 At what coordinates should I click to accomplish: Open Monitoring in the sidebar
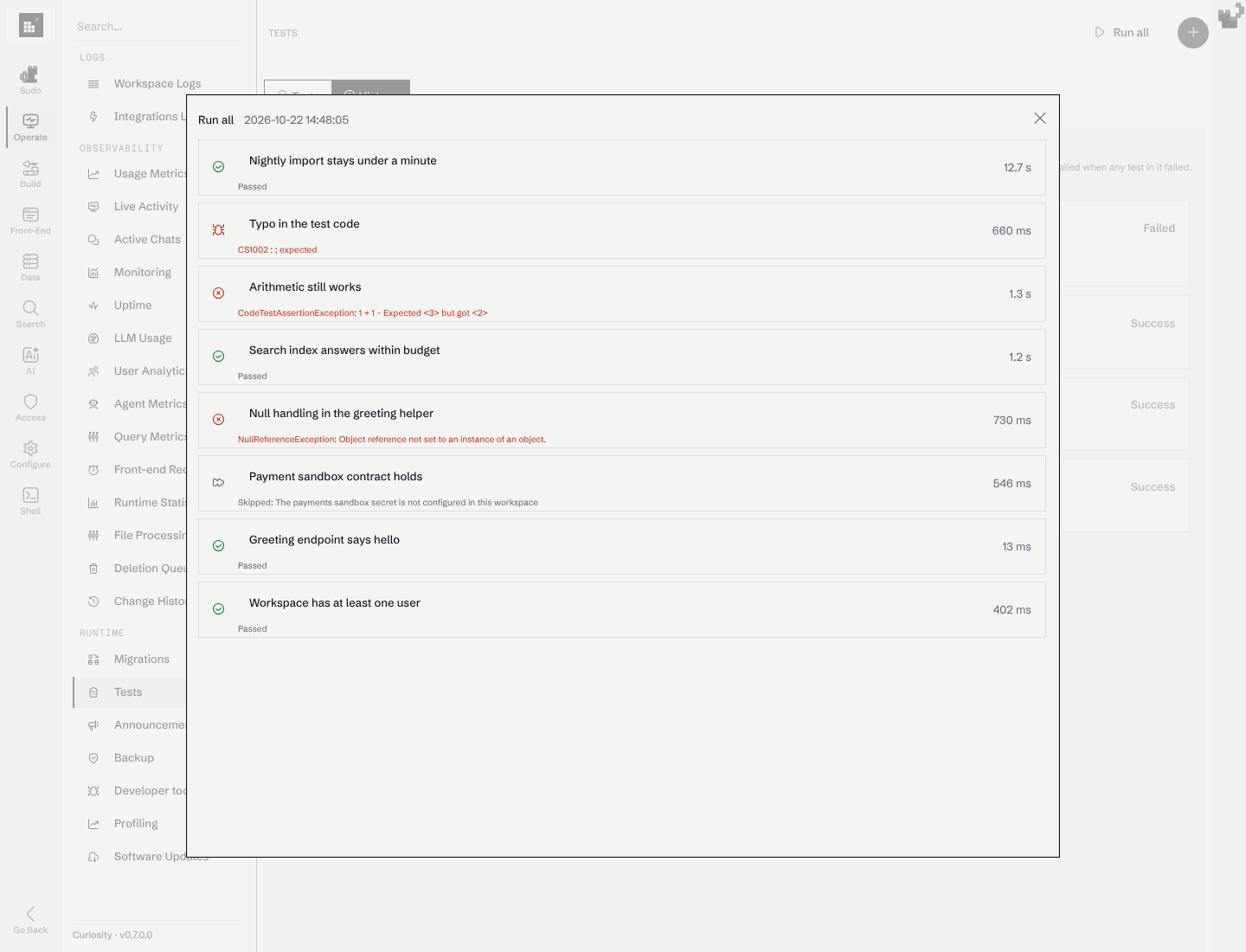143,273
